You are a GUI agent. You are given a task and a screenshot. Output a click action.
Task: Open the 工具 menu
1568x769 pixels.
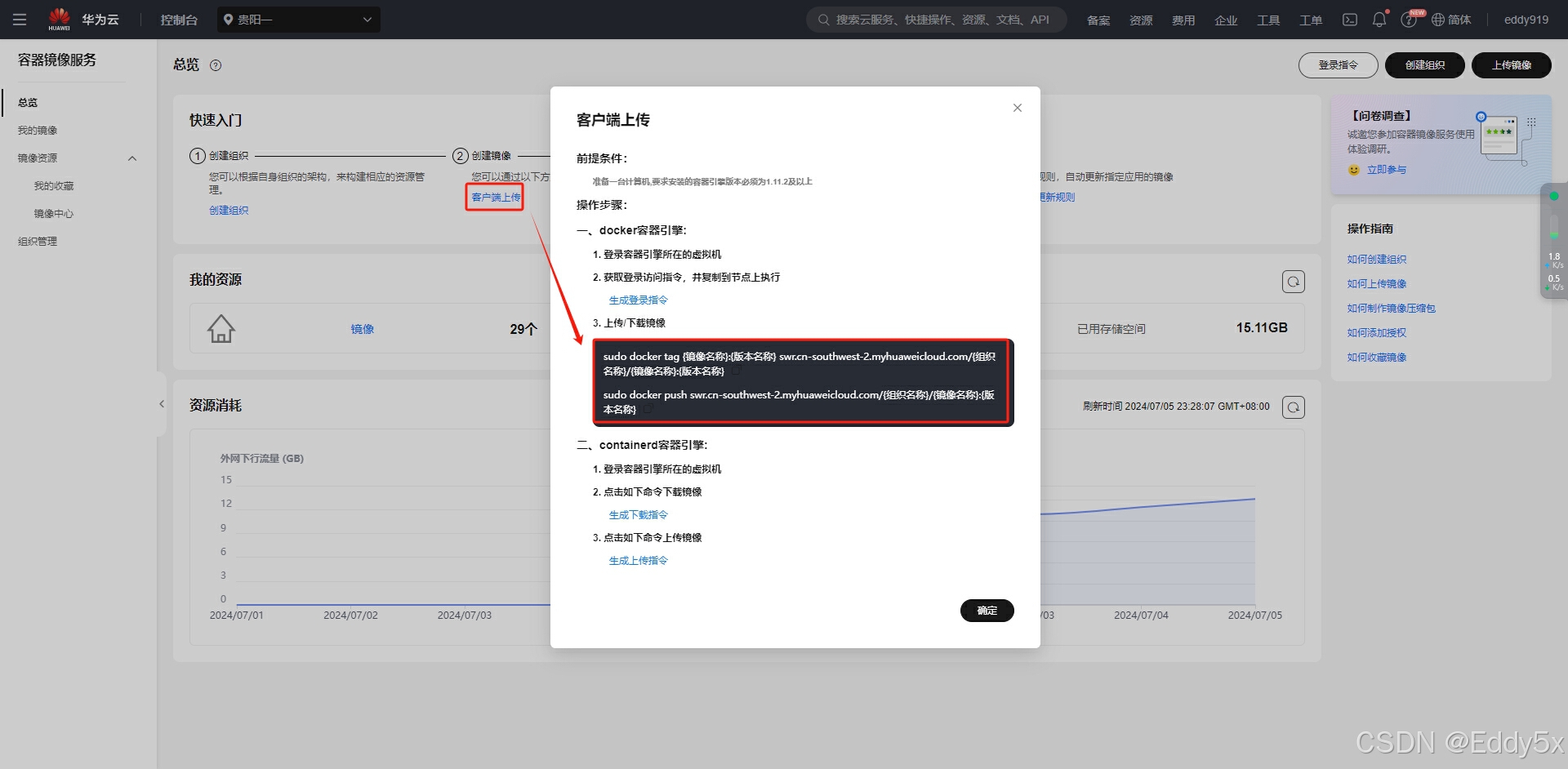click(x=1268, y=20)
